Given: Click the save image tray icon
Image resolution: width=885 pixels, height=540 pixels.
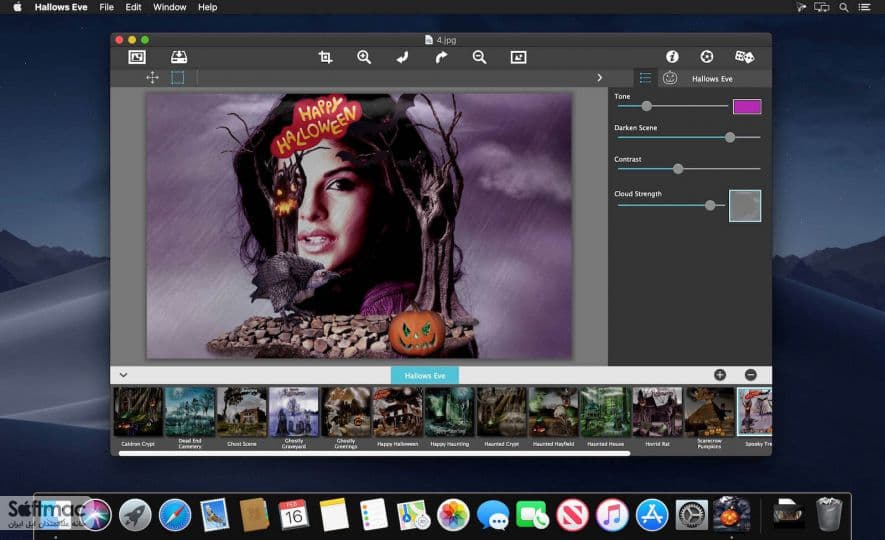Looking at the screenshot, I should pyautogui.click(x=179, y=57).
